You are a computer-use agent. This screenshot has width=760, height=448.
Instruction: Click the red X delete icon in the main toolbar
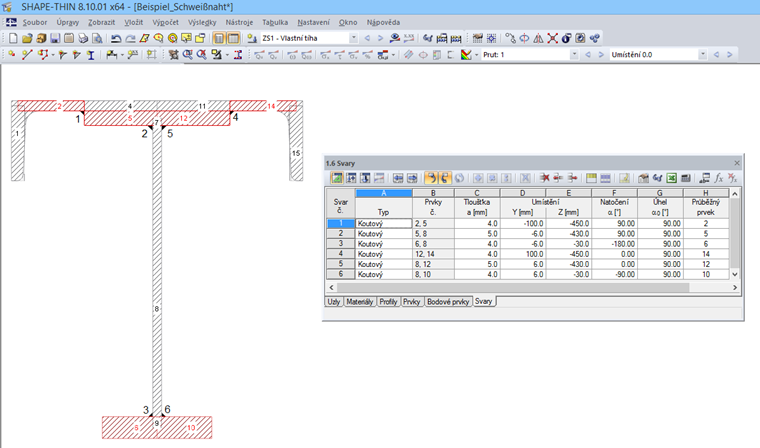[553, 38]
